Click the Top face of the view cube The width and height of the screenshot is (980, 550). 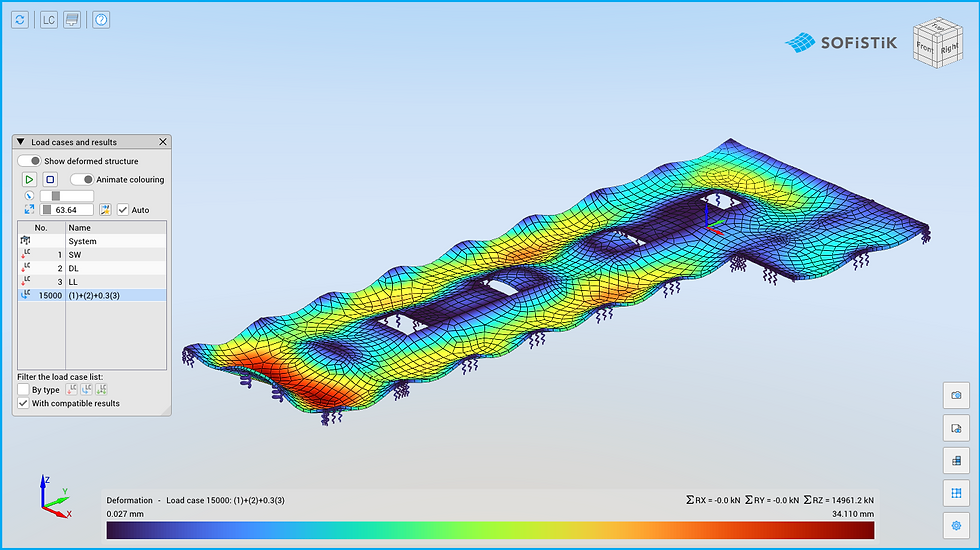tap(938, 27)
